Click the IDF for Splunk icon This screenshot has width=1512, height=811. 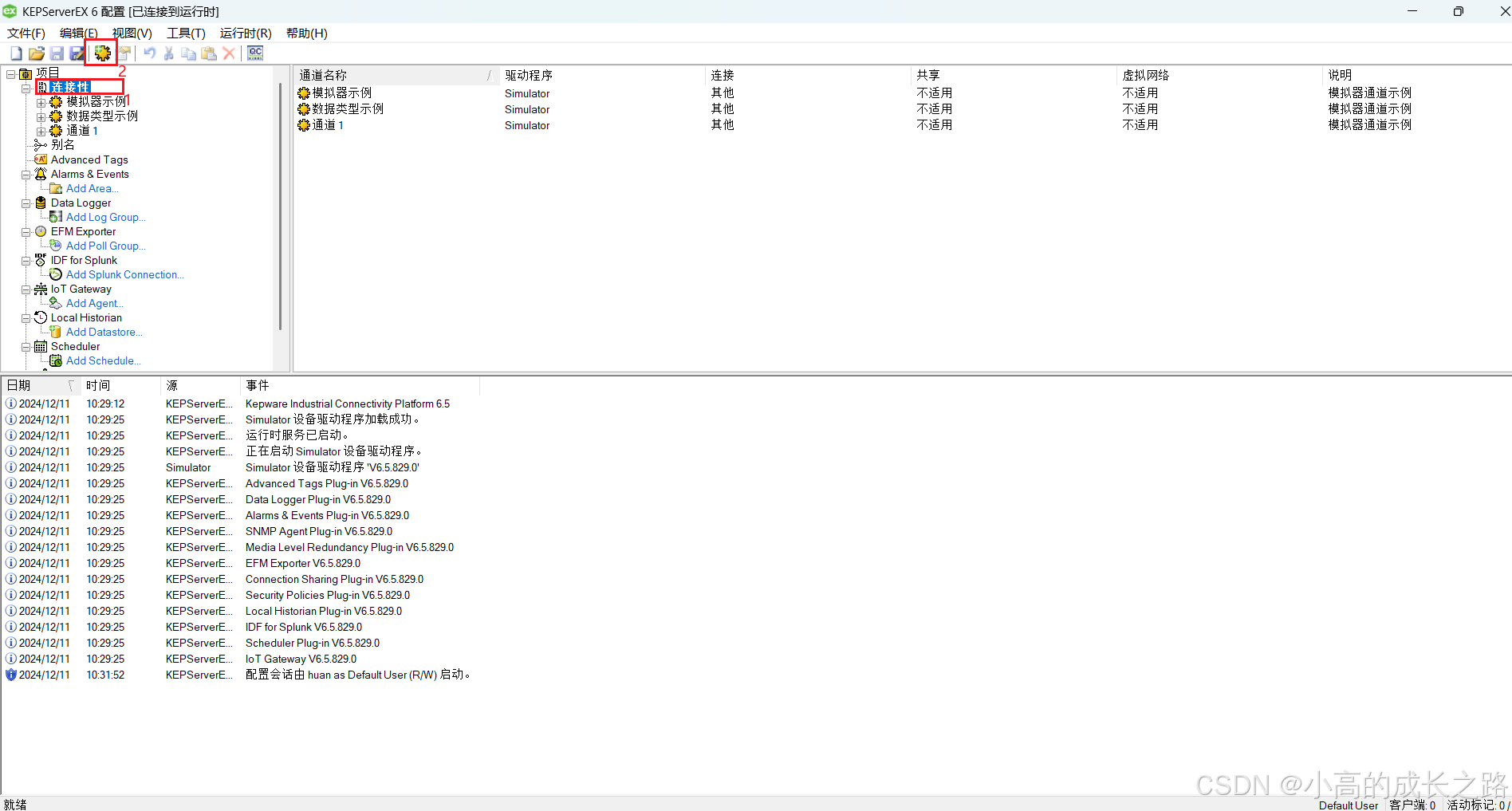[41, 260]
